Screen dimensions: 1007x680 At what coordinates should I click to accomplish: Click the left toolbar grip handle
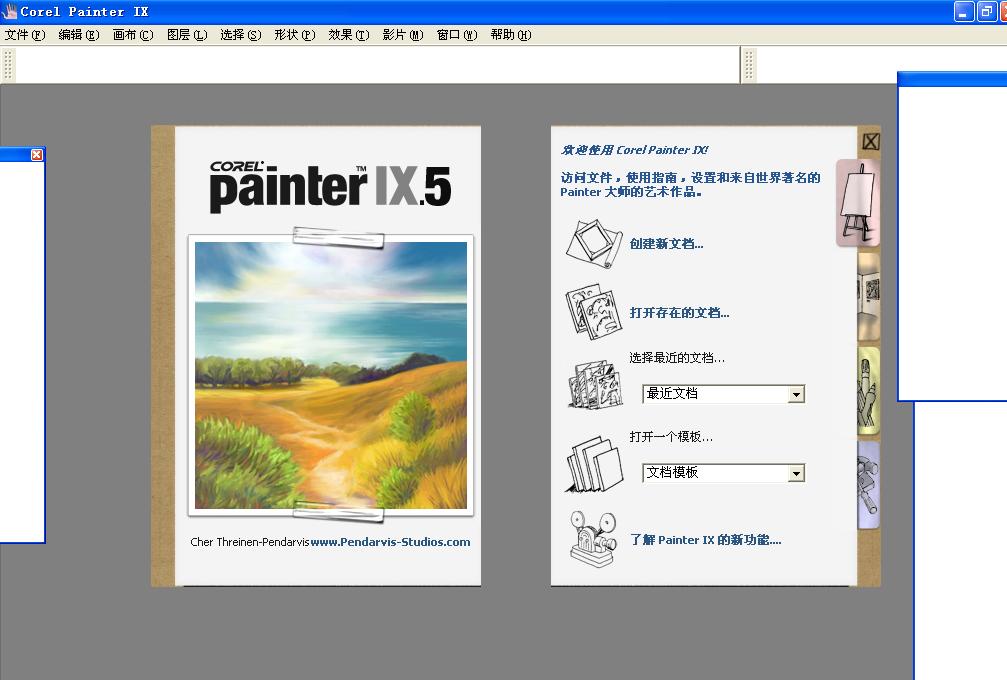pos(8,65)
